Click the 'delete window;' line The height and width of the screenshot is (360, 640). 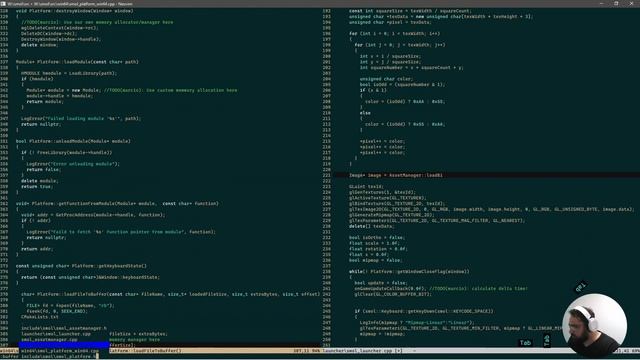40,45
